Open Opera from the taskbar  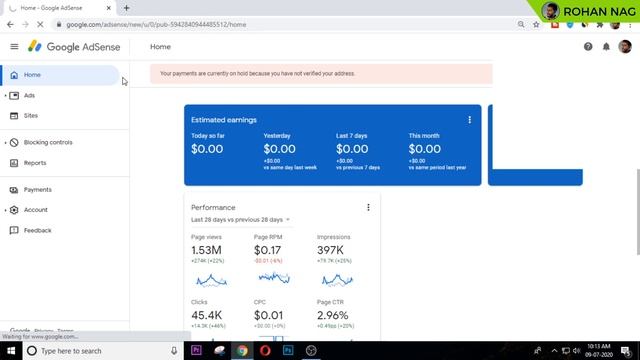click(265, 350)
